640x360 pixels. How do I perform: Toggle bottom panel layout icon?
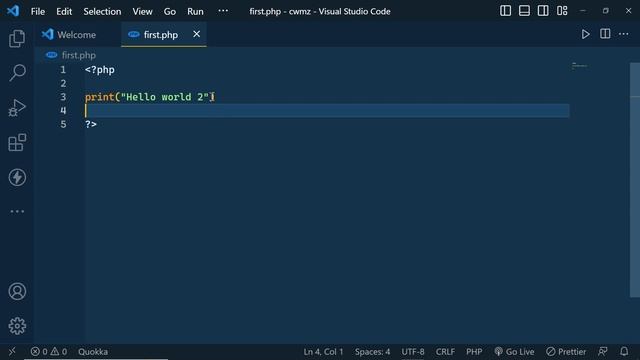pyautogui.click(x=524, y=11)
